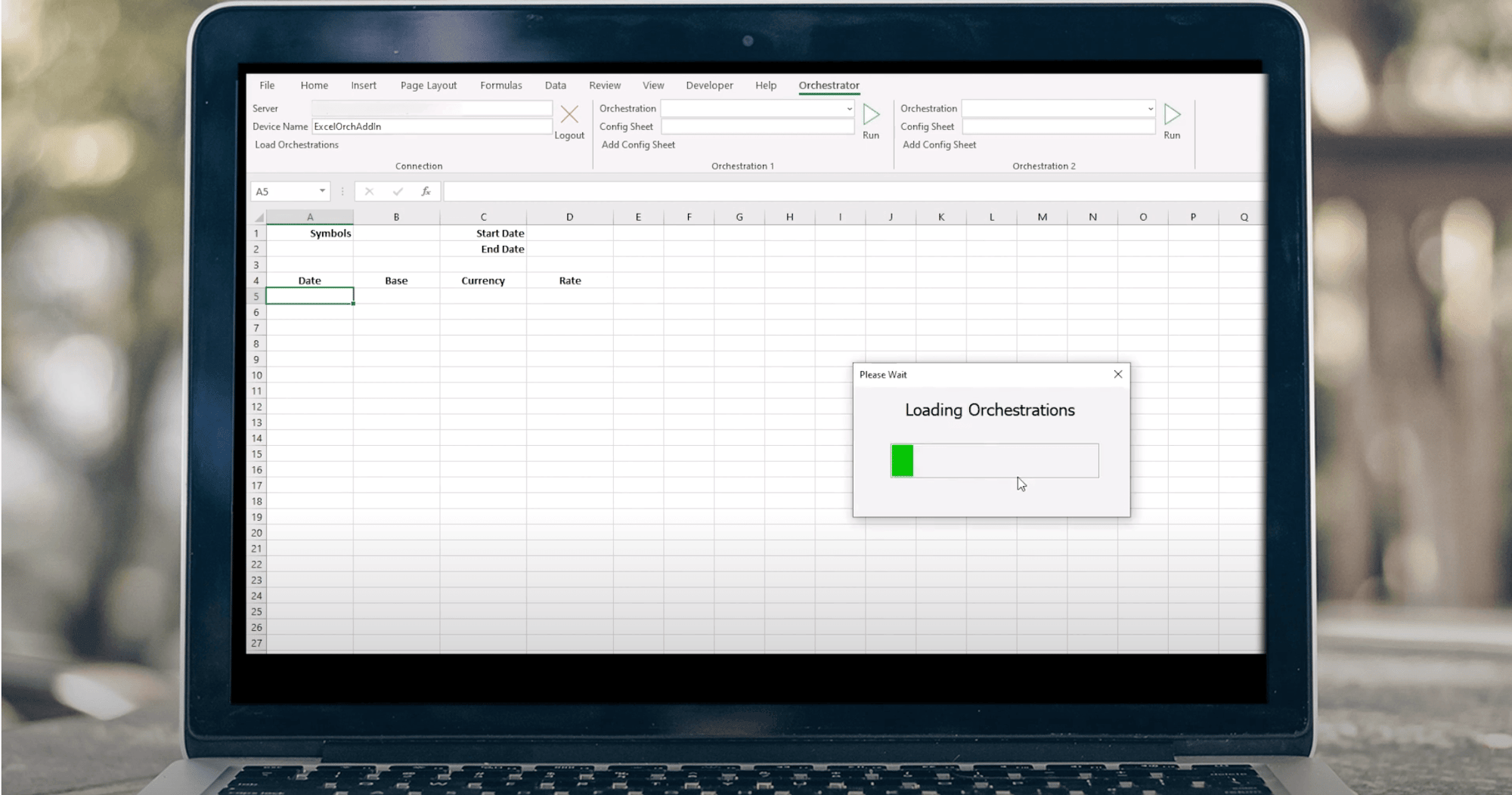Click the Select All corner triangle

(258, 217)
